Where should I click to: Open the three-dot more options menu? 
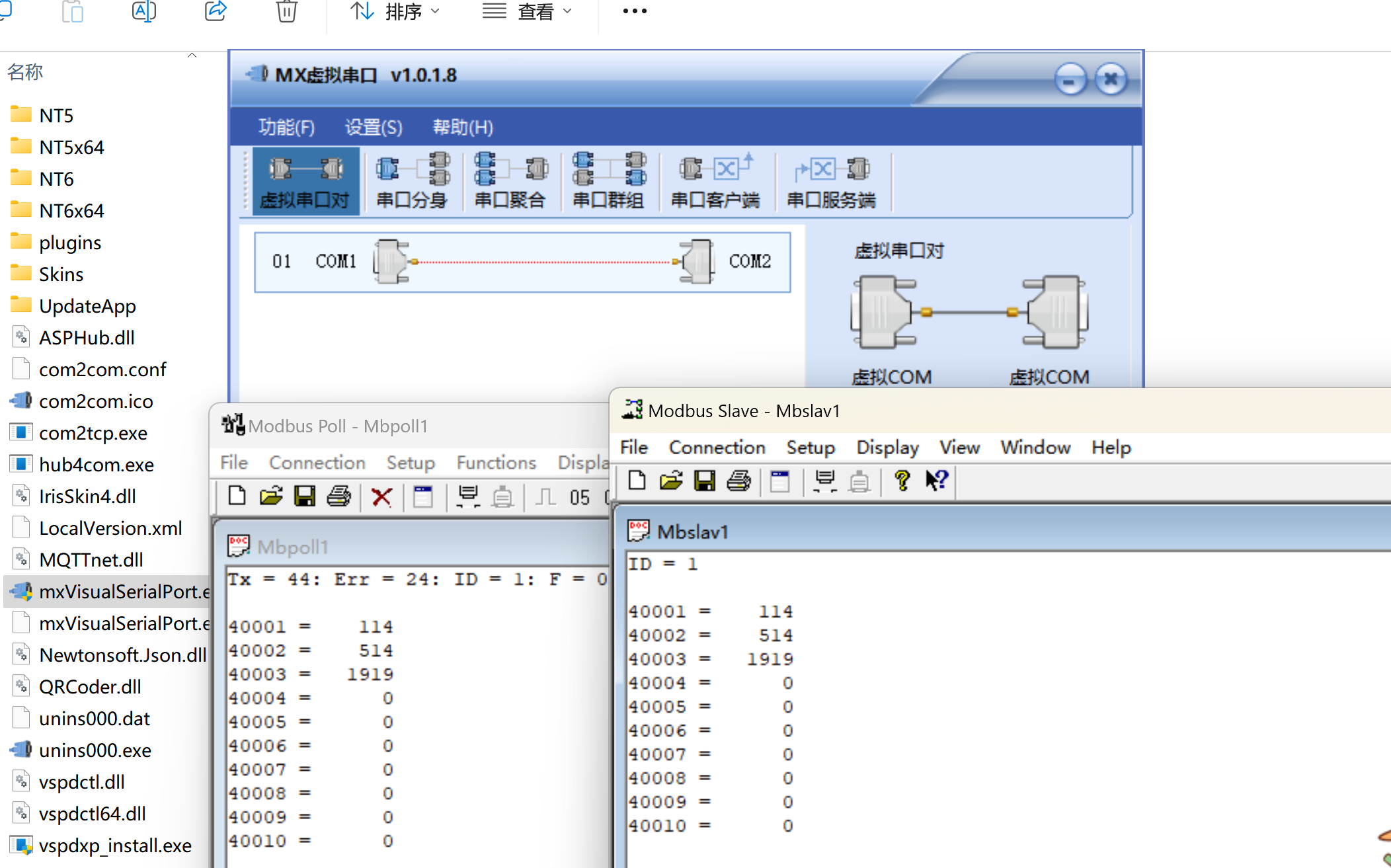[x=635, y=11]
